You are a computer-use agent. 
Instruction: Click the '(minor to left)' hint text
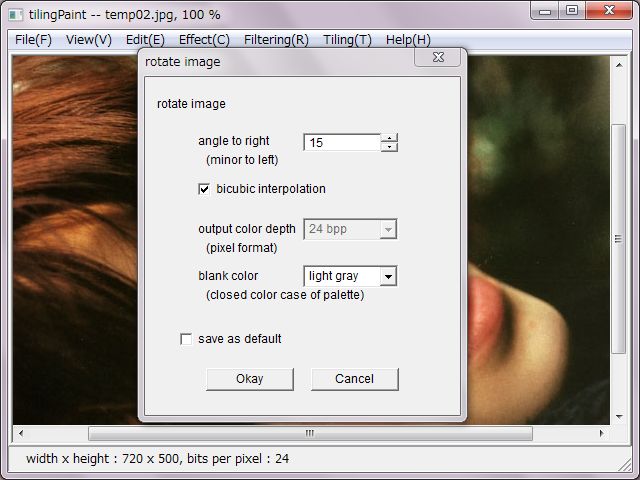242,160
